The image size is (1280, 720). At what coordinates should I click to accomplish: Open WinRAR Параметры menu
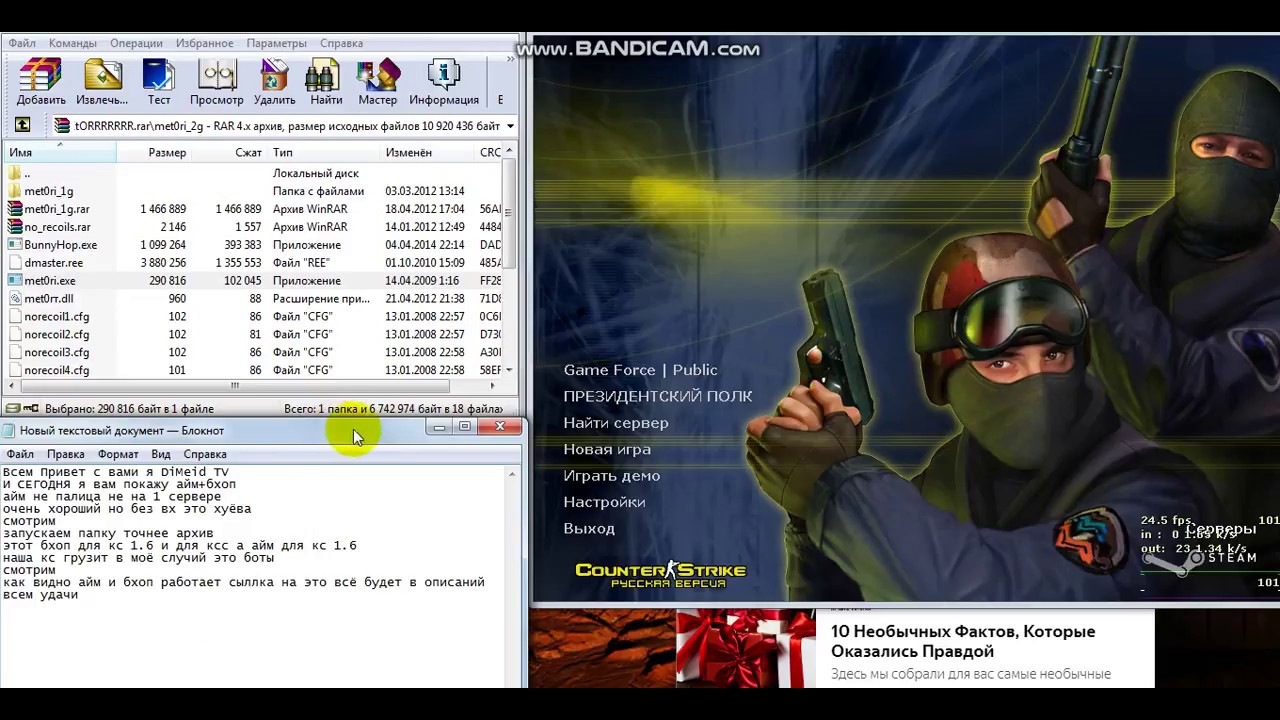tap(276, 43)
